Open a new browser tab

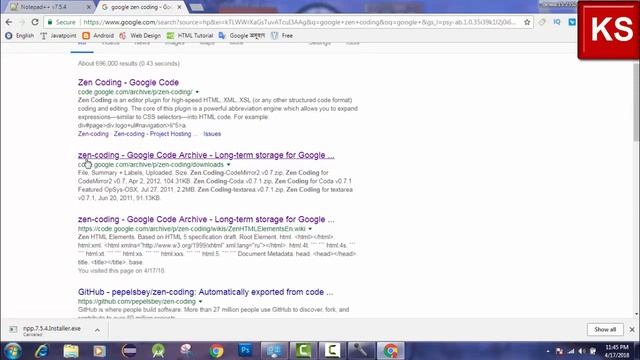197,7
